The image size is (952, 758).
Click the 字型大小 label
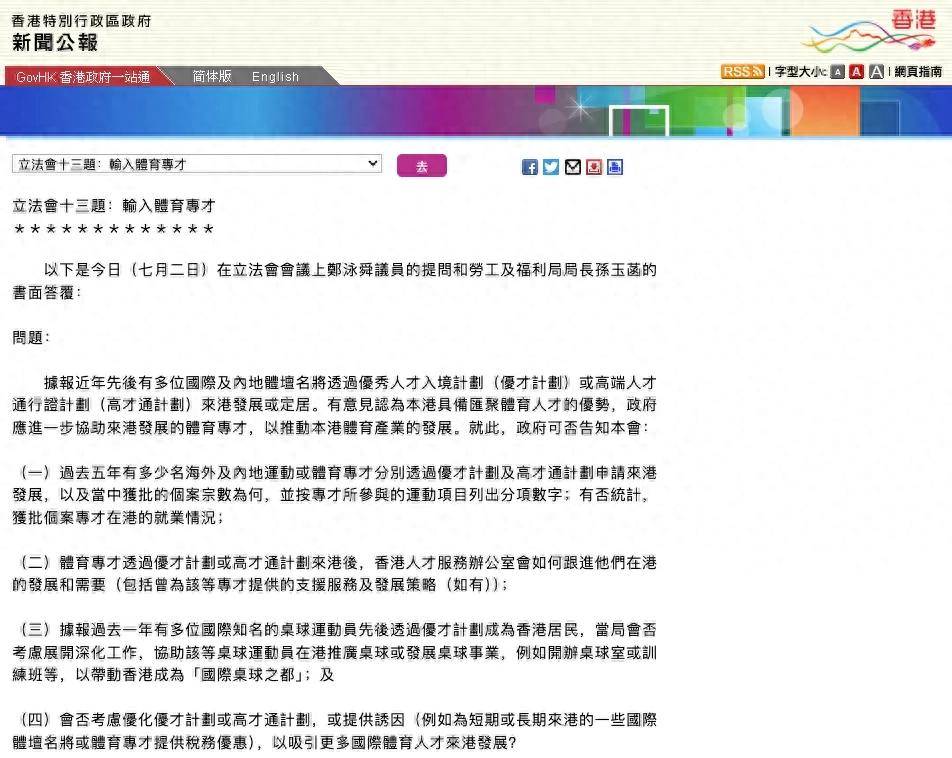coord(800,72)
